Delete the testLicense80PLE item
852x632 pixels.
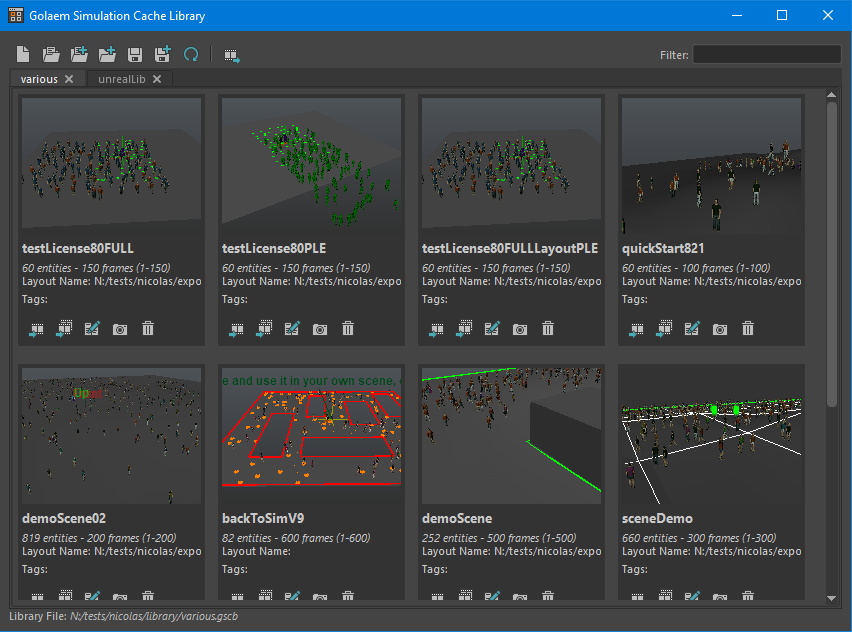click(x=348, y=328)
